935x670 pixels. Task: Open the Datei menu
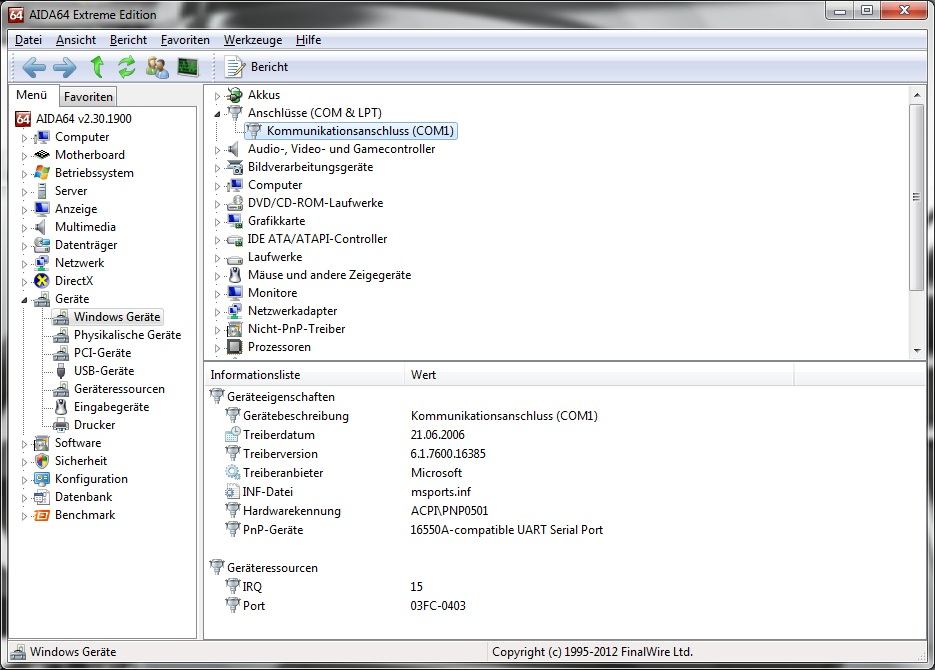pyautogui.click(x=28, y=40)
